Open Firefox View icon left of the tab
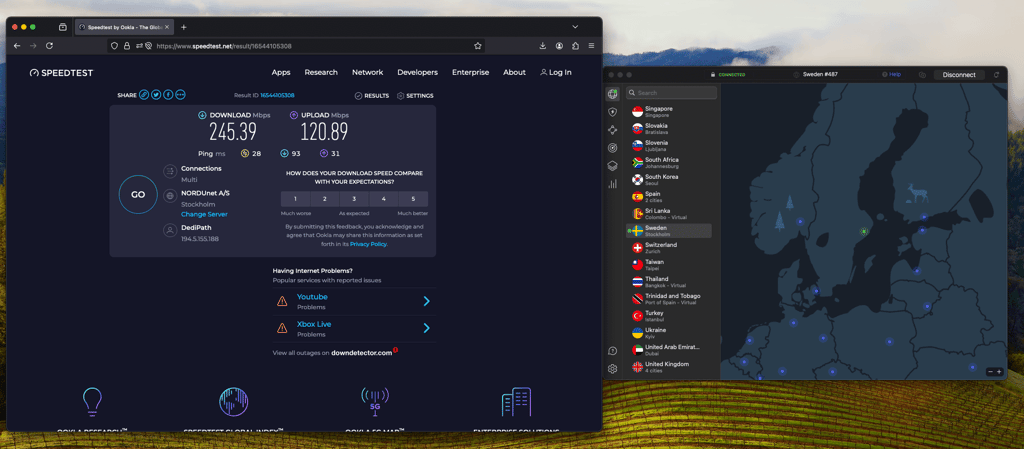The height and width of the screenshot is (449, 1024). [63, 27]
